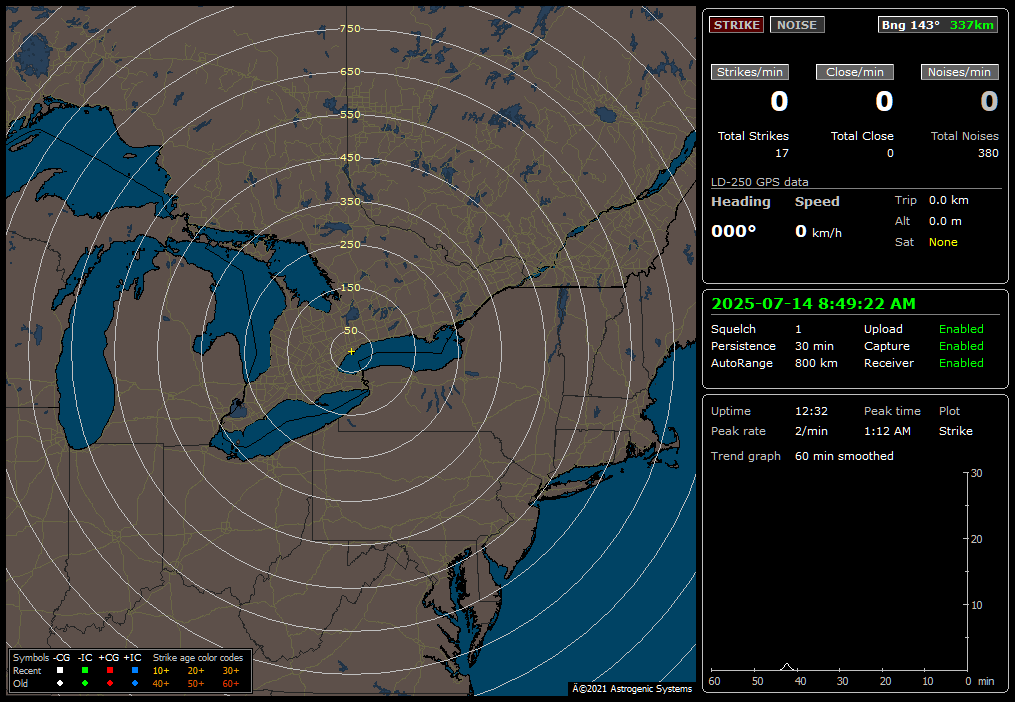Viewport: 1015px width, 702px height.
Task: Click the yellow cross station marker on the map
Action: pos(351,351)
